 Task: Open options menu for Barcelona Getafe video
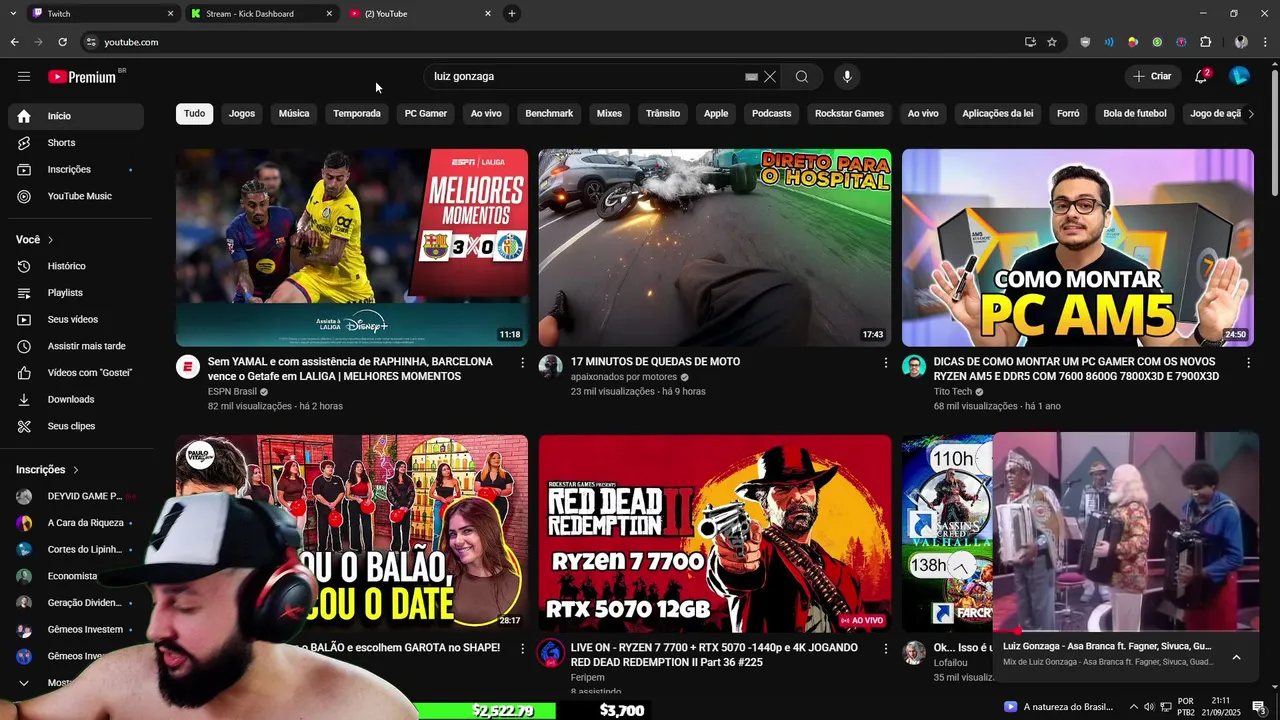point(522,363)
